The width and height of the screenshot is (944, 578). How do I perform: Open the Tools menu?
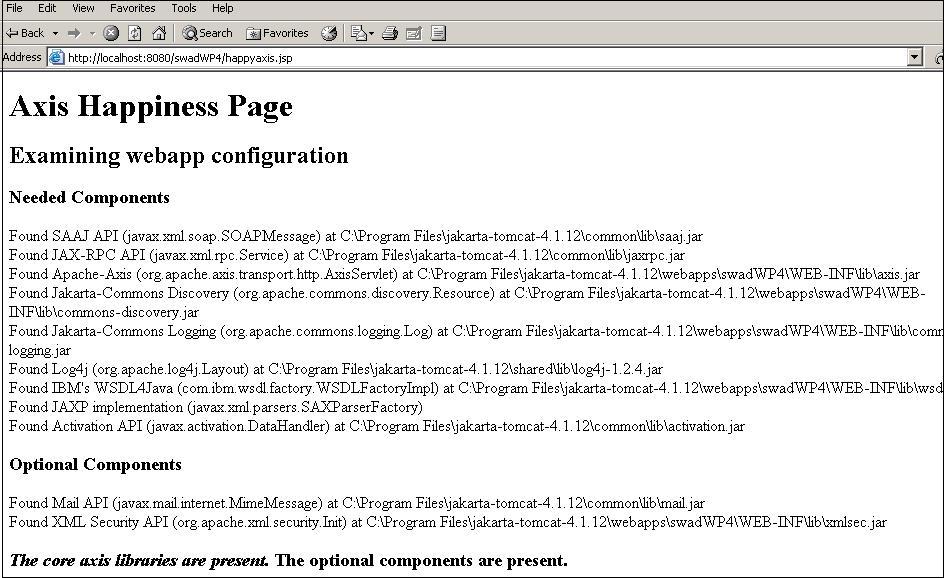(x=183, y=8)
